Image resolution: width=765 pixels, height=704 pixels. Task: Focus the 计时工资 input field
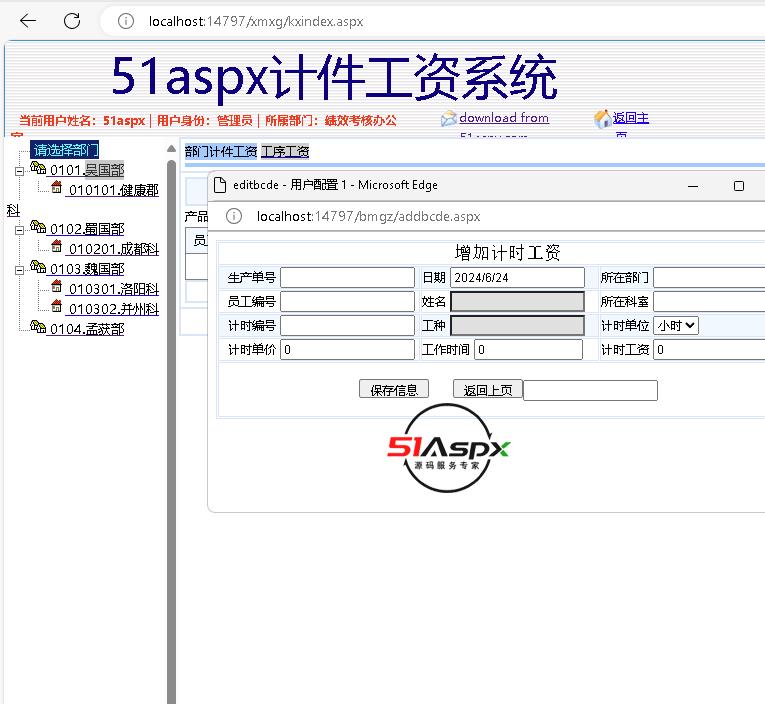pyautogui.click(x=709, y=349)
